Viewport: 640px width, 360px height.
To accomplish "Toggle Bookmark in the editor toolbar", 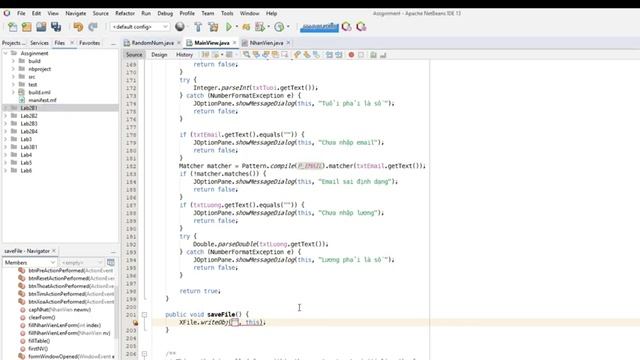I will click(316, 55).
